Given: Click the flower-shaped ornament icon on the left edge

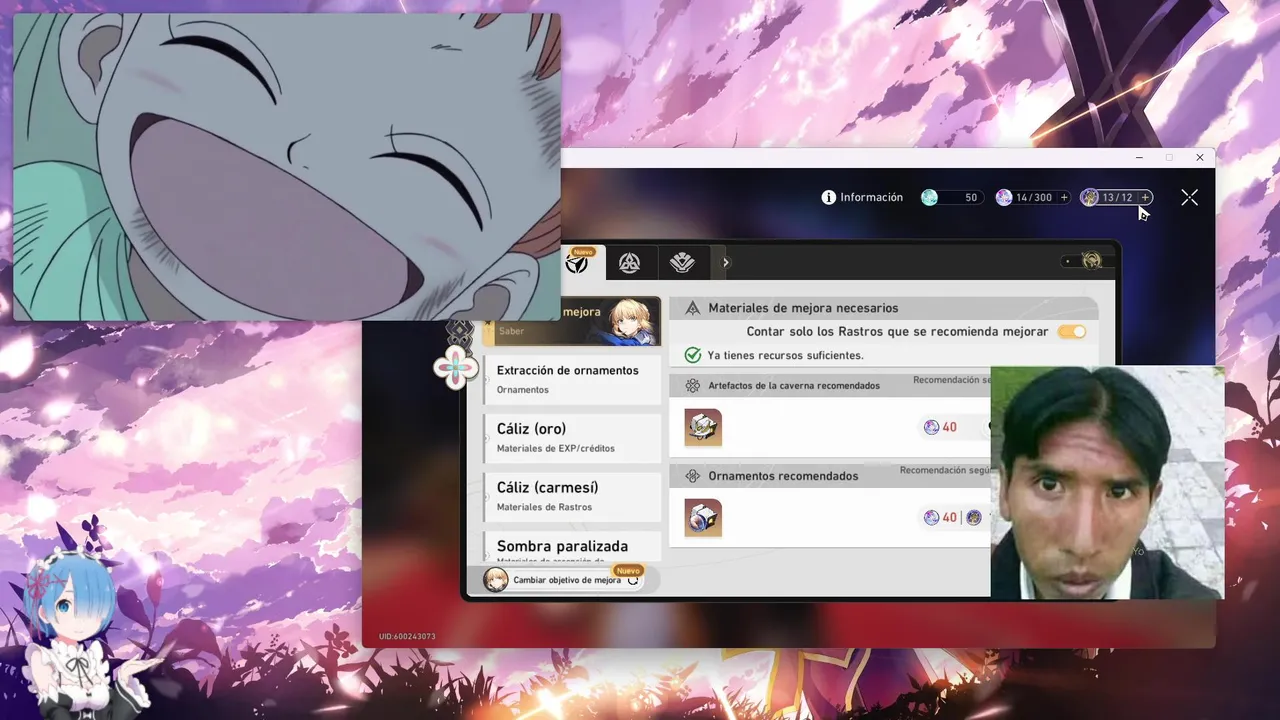Looking at the screenshot, I should (456, 368).
